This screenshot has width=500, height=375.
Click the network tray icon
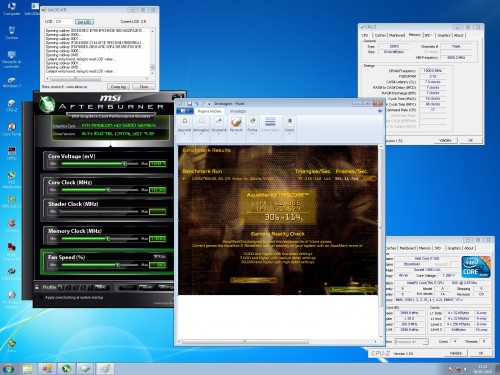(x=458, y=369)
